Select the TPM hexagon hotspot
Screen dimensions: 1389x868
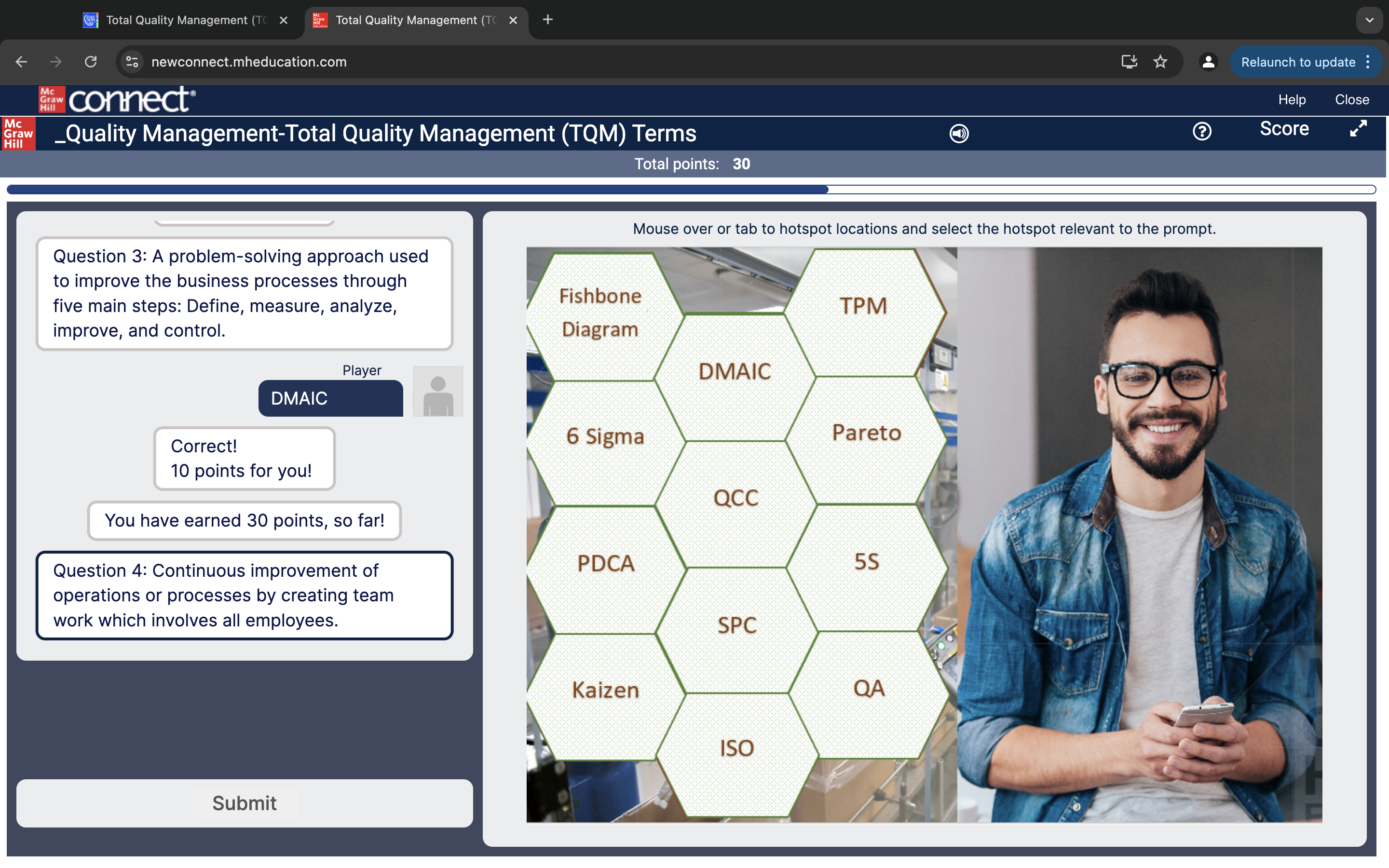[863, 305]
